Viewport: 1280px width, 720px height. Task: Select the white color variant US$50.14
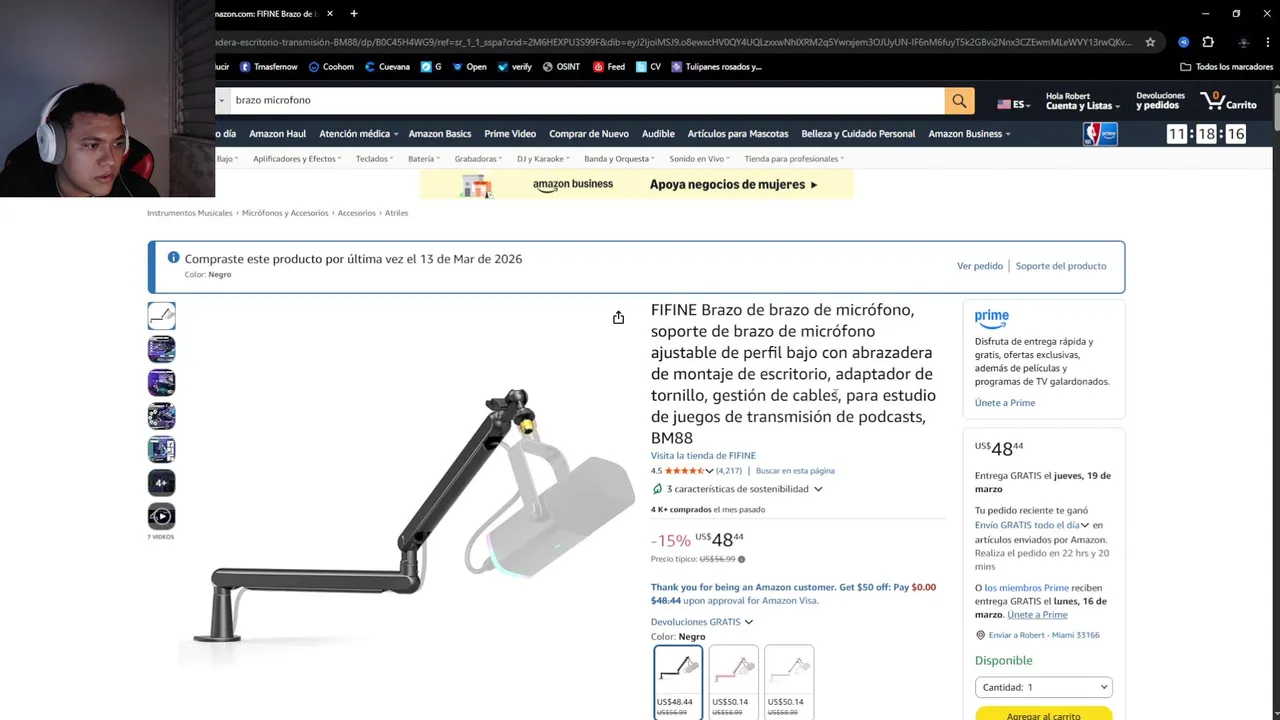789,682
